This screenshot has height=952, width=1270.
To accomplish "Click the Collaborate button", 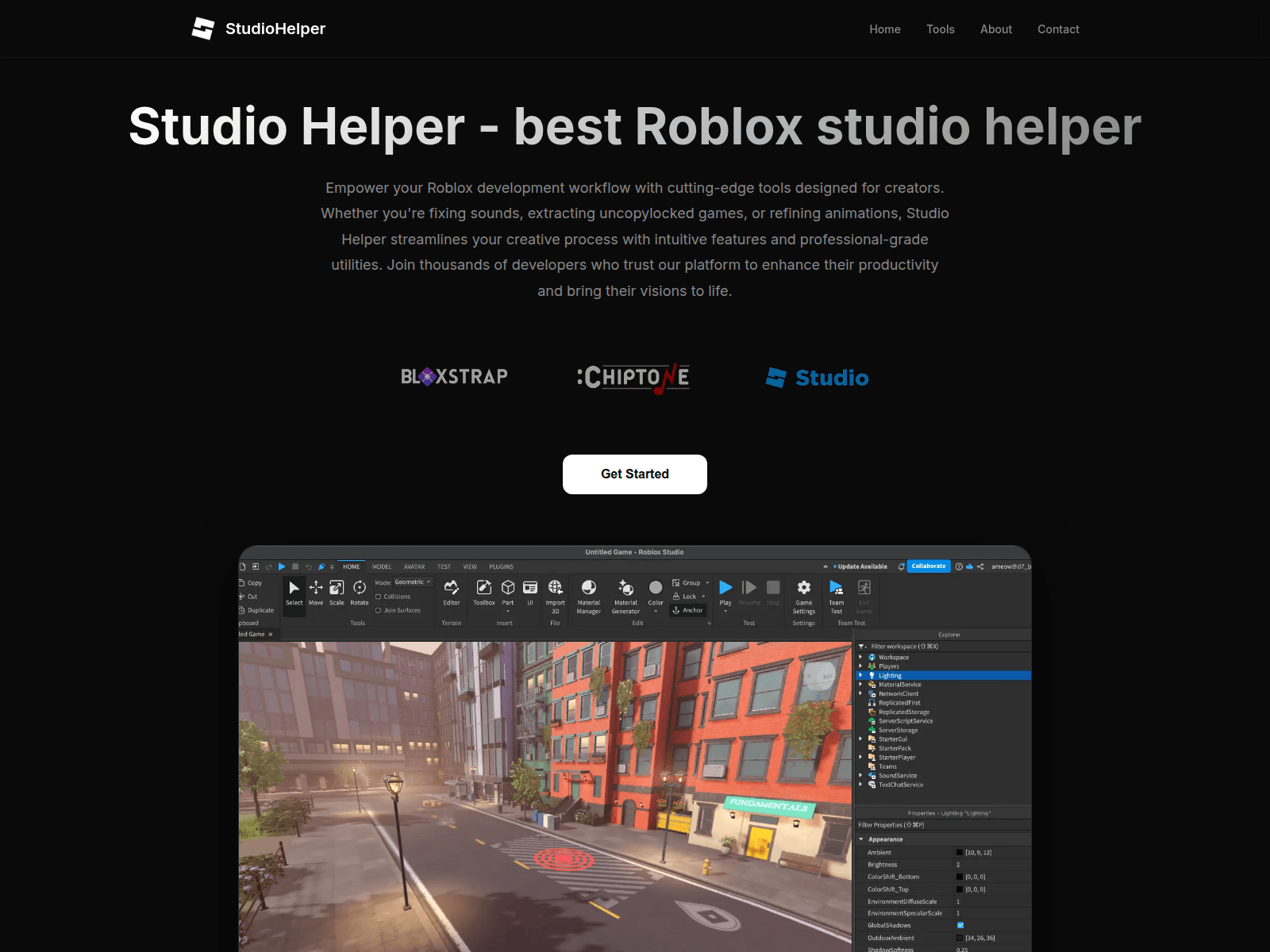I will tap(929, 566).
